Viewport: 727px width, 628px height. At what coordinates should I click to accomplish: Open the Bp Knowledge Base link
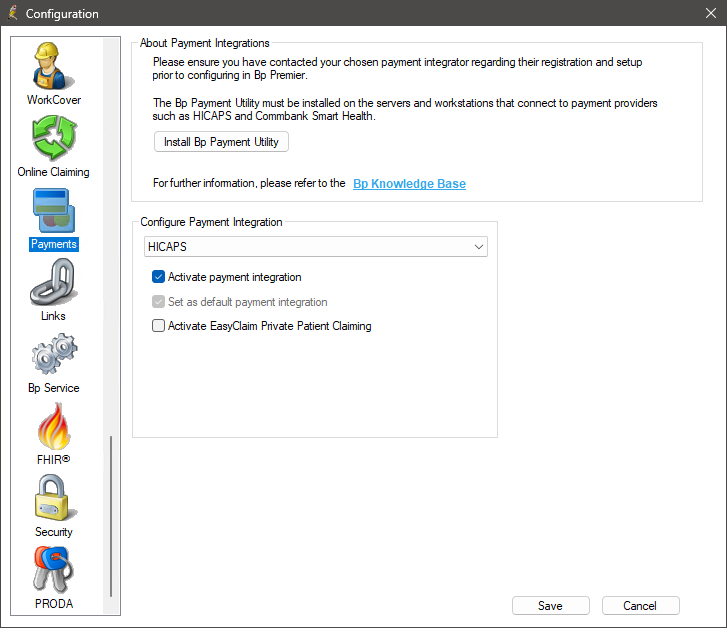coord(409,184)
